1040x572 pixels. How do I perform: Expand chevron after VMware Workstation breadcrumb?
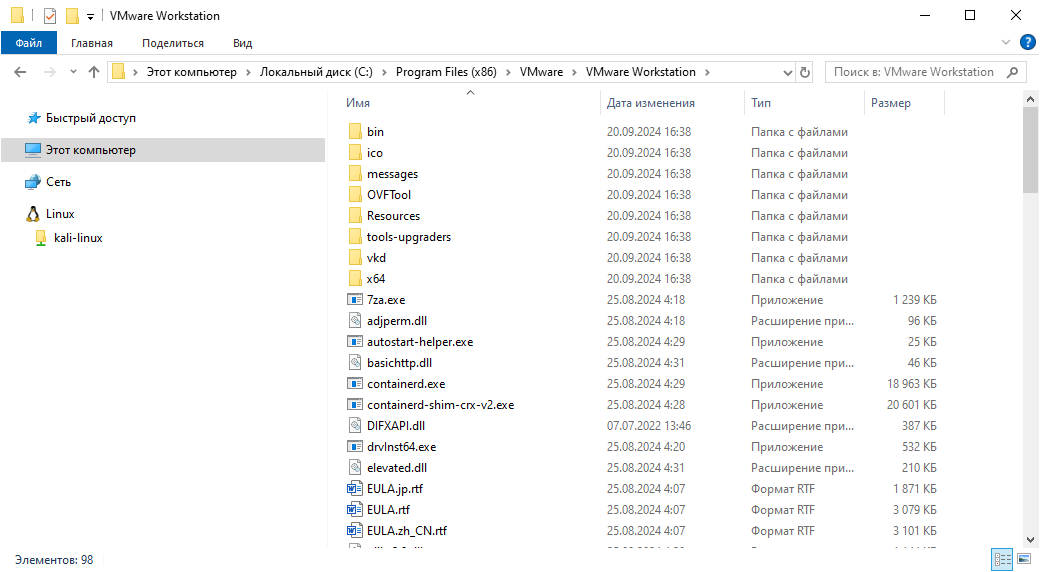coord(708,72)
